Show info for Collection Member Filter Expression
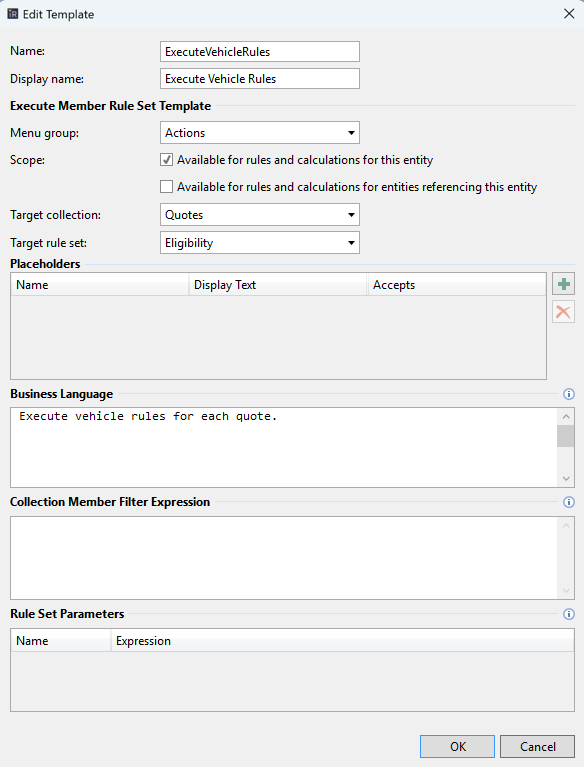Image resolution: width=584 pixels, height=767 pixels. pos(569,502)
